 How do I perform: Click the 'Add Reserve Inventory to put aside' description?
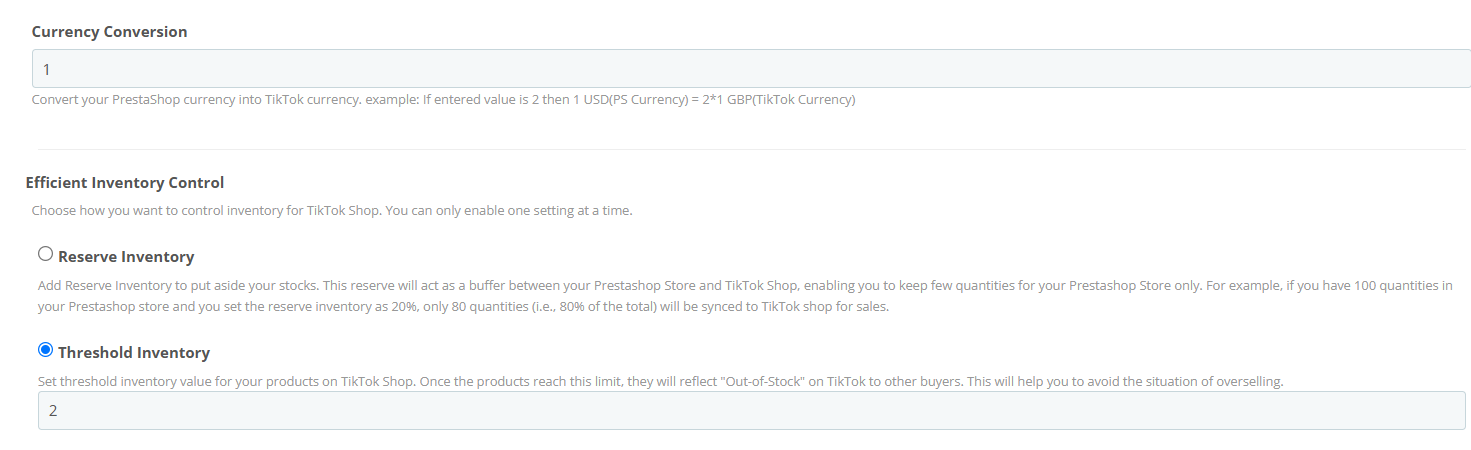745,296
